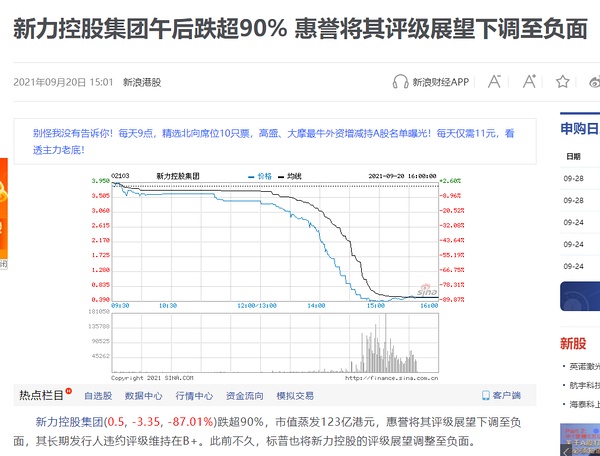Open the 自选股 tab

pos(98,396)
